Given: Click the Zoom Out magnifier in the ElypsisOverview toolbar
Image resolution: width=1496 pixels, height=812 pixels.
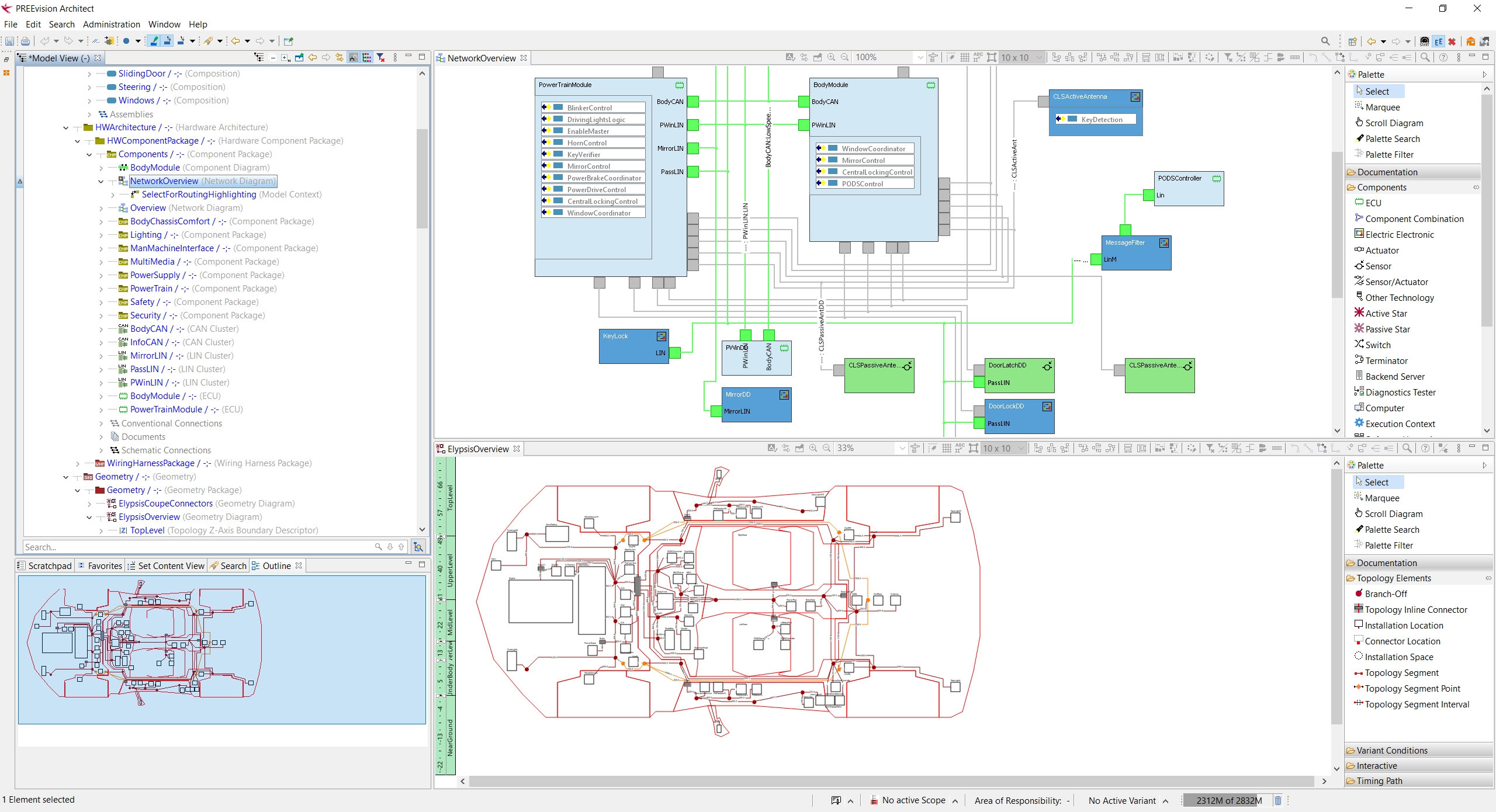Looking at the screenshot, I should pyautogui.click(x=826, y=448).
